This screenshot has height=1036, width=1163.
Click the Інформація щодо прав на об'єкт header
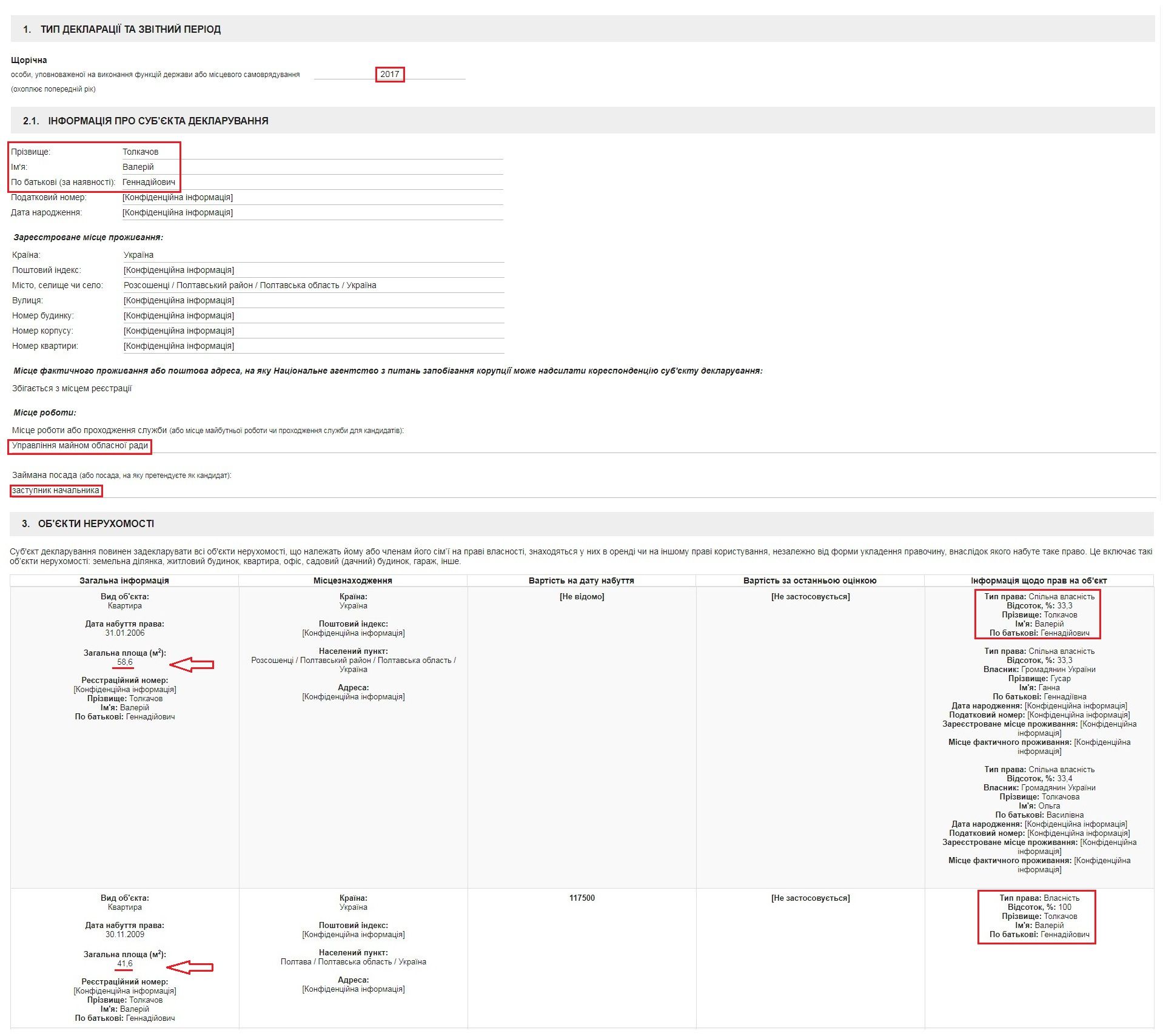click(1039, 580)
